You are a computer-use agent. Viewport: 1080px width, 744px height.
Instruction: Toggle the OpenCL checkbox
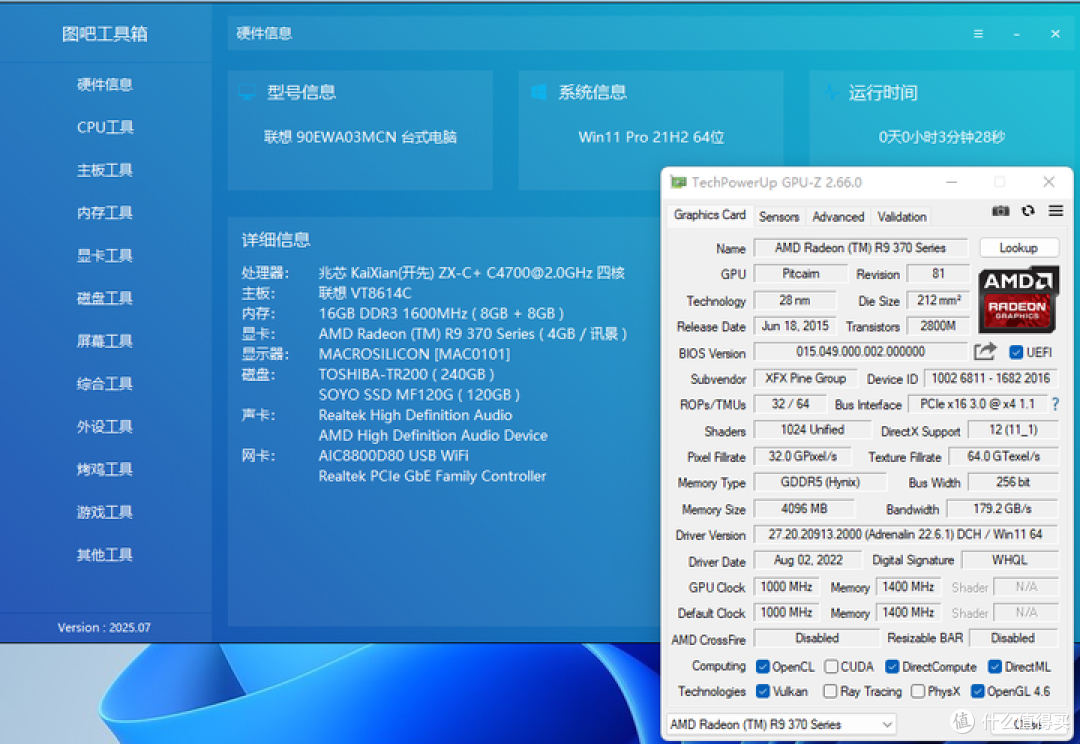762,667
